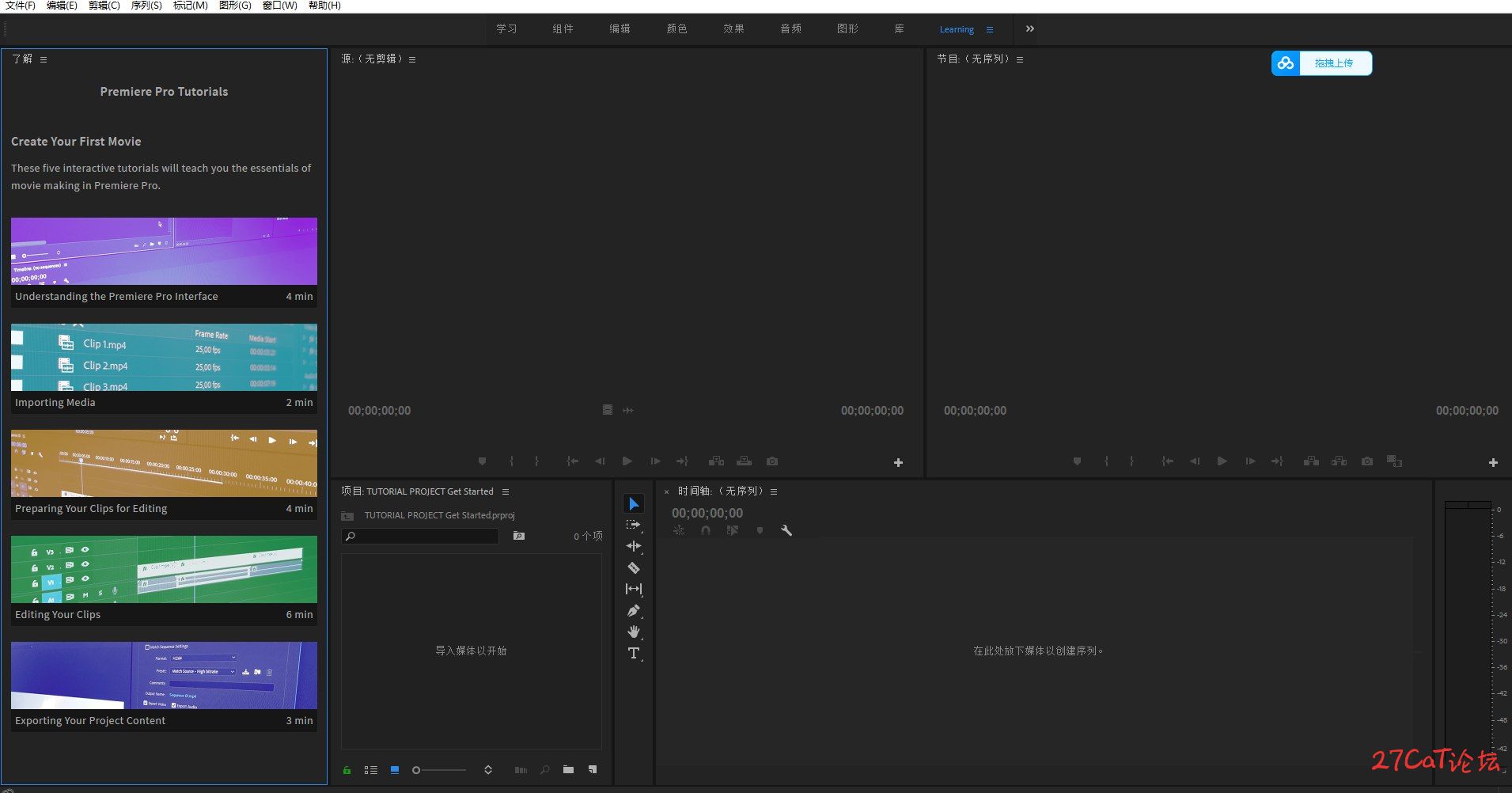This screenshot has width=1512, height=793.
Task: Add marker in the Program monitor
Action: click(1077, 461)
